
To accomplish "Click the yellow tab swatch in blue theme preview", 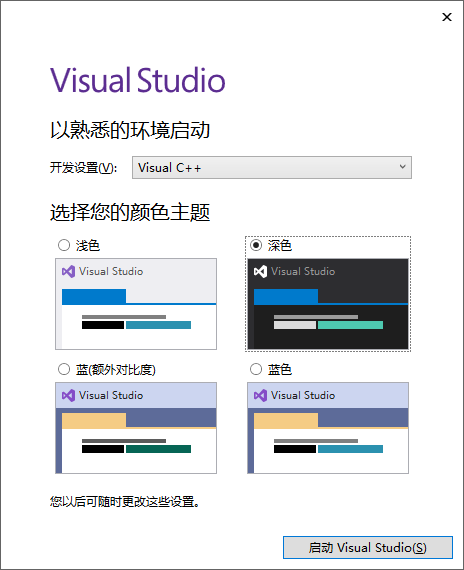I will pos(286,421).
